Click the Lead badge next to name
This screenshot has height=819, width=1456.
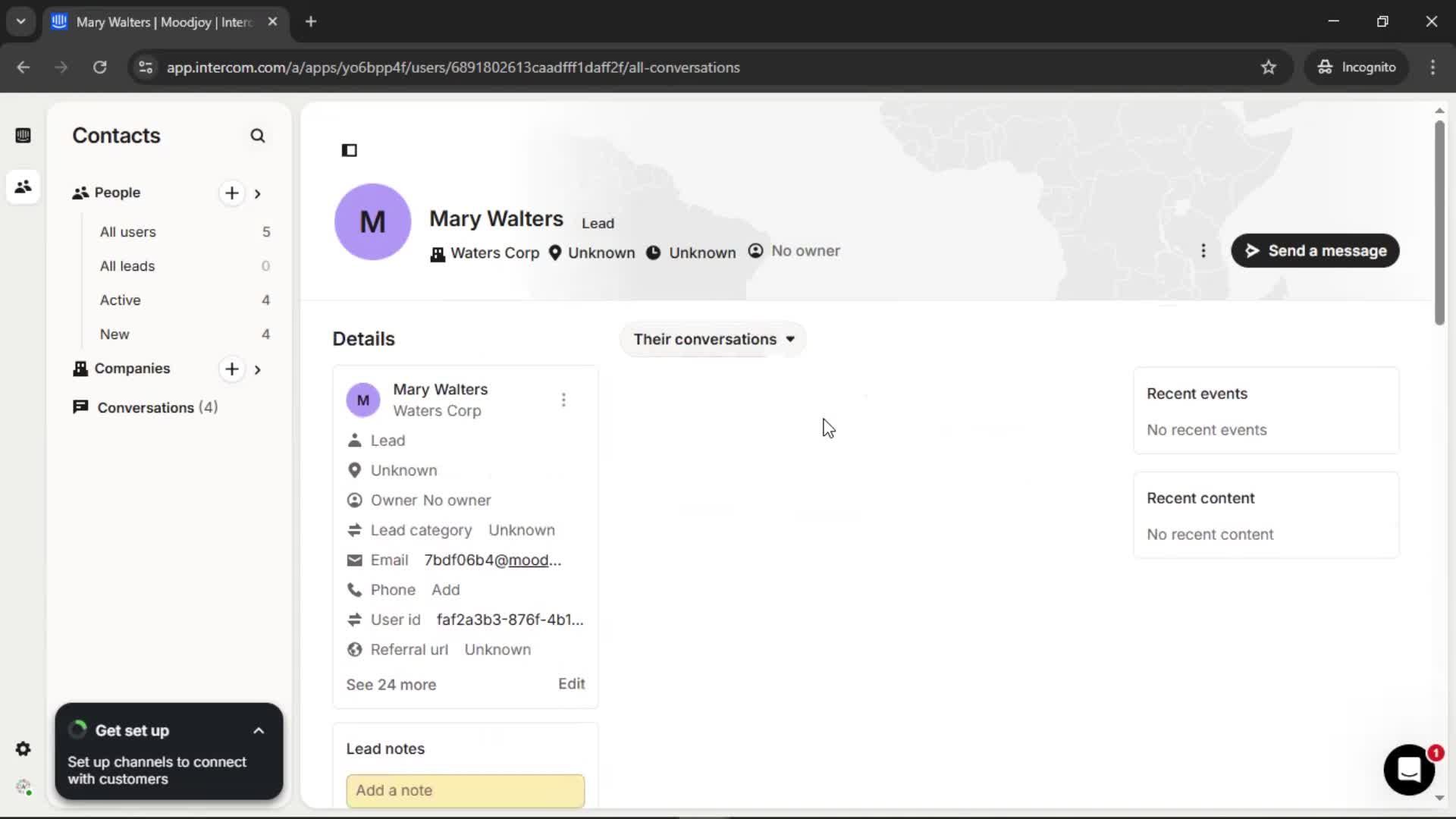pos(598,224)
